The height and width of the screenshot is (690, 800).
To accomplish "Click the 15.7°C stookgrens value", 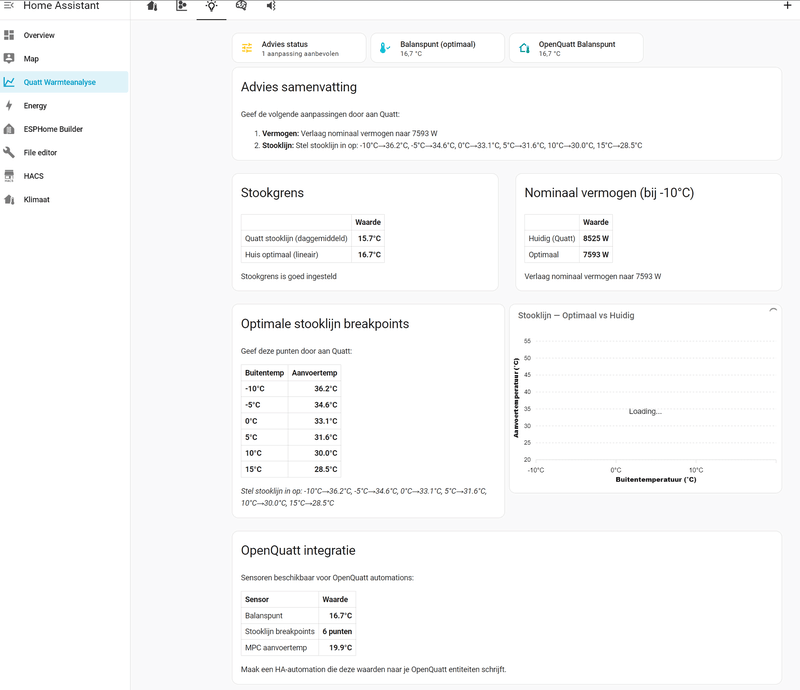I will click(369, 238).
